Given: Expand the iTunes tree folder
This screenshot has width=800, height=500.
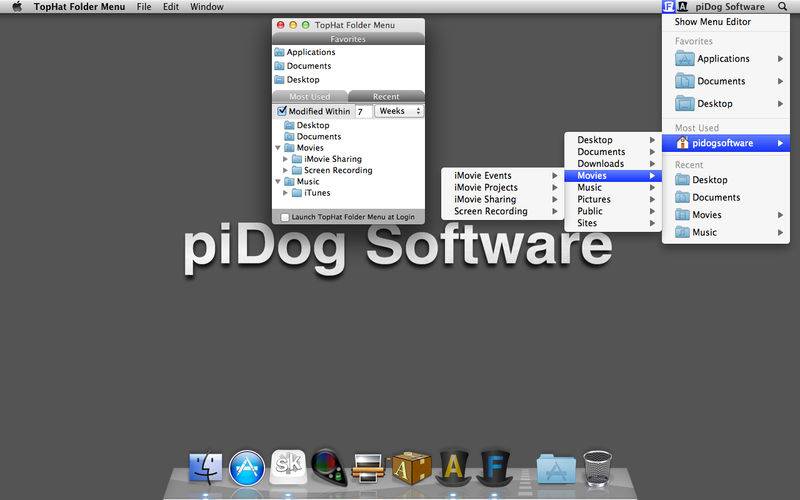Looking at the screenshot, I should pyautogui.click(x=286, y=193).
